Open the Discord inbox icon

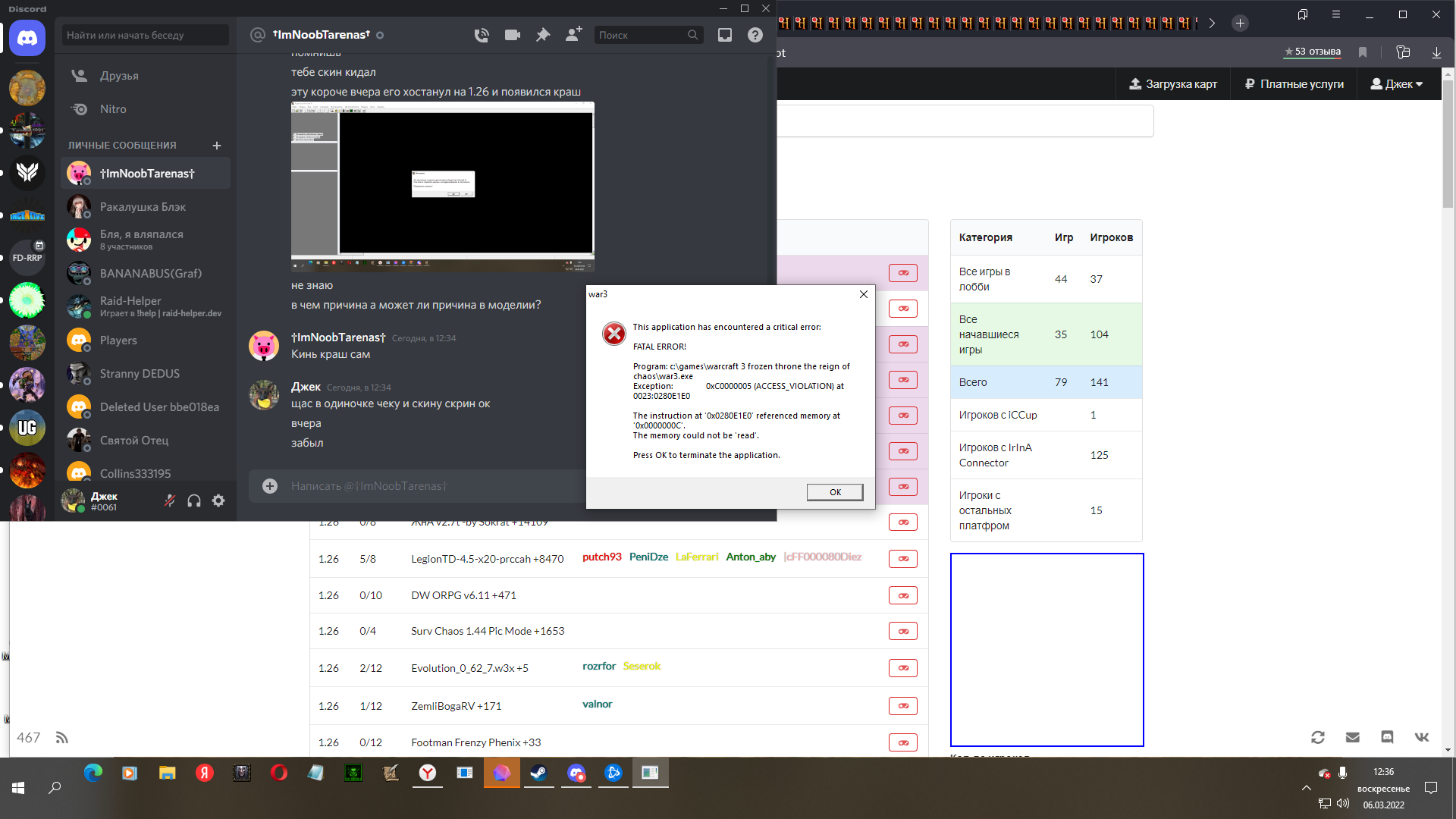click(x=725, y=35)
